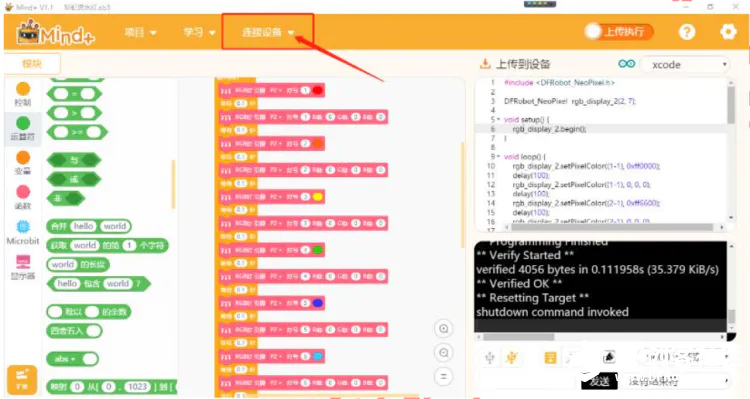The height and width of the screenshot is (399, 750).
Task: Zoom out the block workspace
Action: point(443,353)
